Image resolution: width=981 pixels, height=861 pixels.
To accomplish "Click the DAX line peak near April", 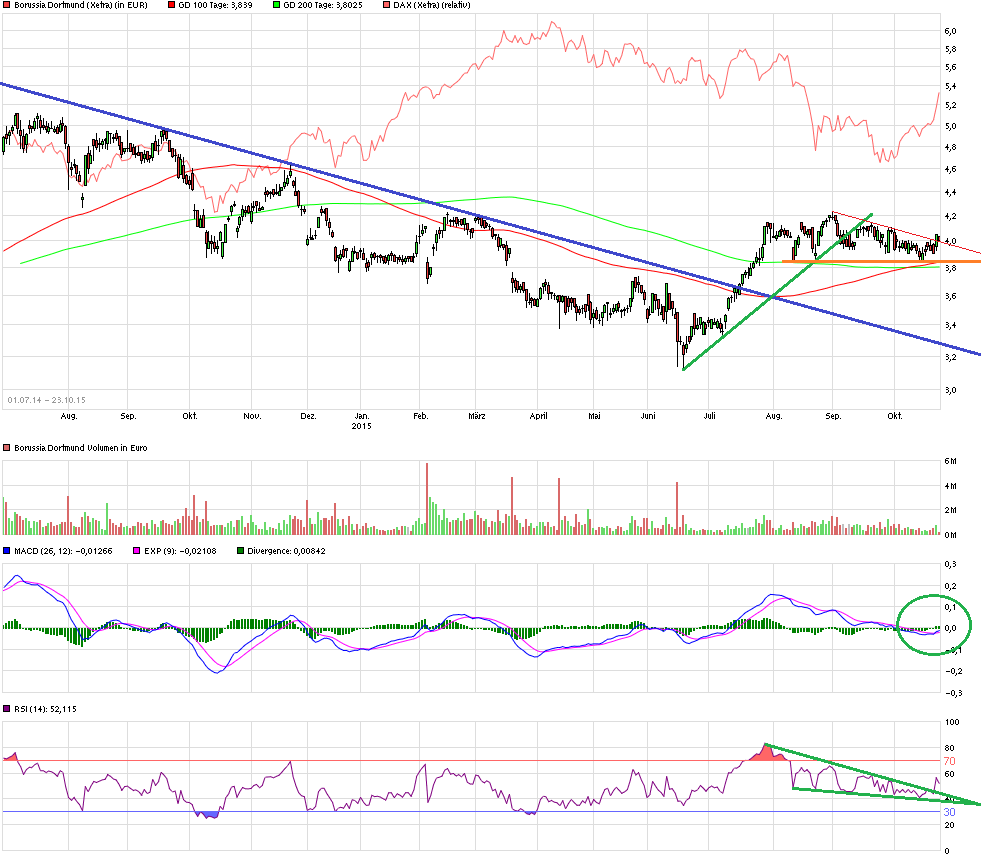I will (x=552, y=24).
